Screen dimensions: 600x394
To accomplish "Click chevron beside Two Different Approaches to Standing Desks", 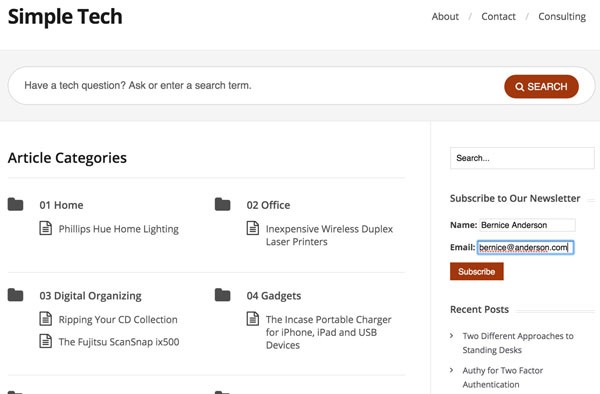I will pos(452,335).
